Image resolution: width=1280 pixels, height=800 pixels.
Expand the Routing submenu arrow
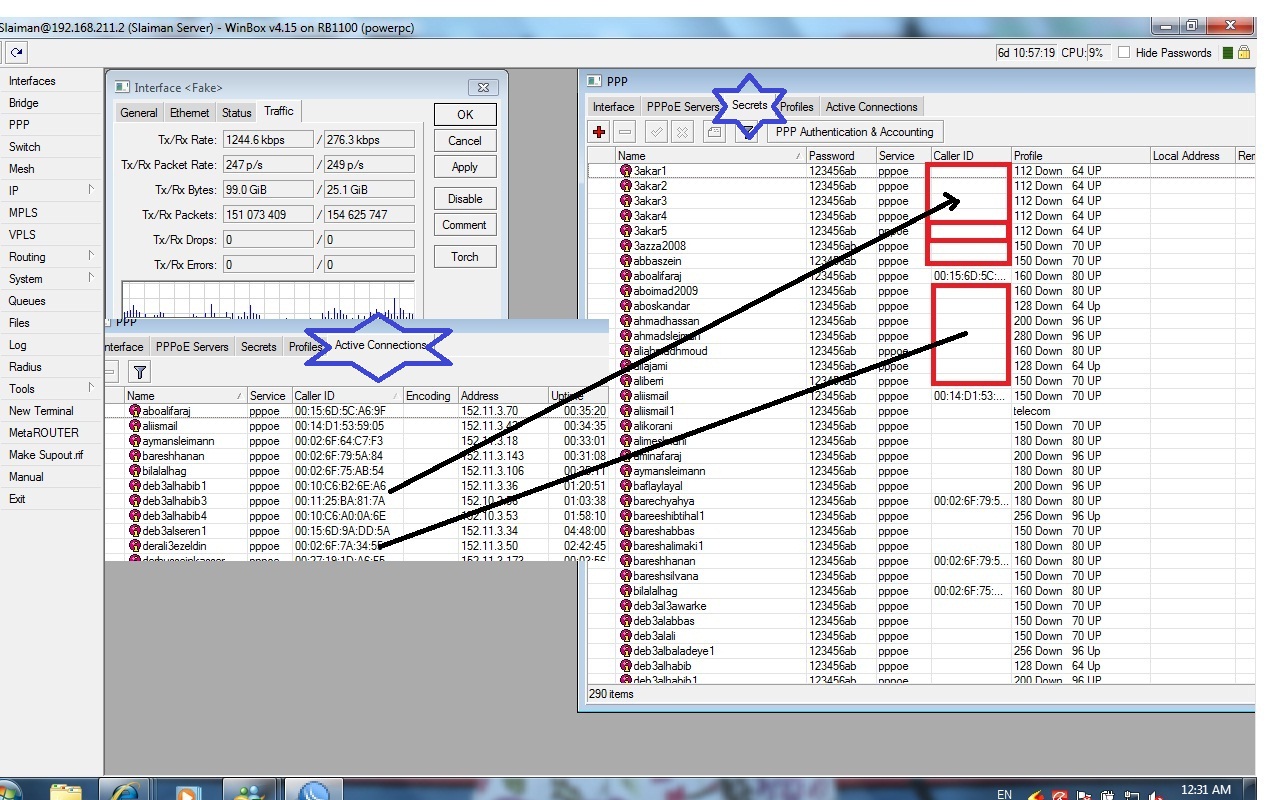91,255
